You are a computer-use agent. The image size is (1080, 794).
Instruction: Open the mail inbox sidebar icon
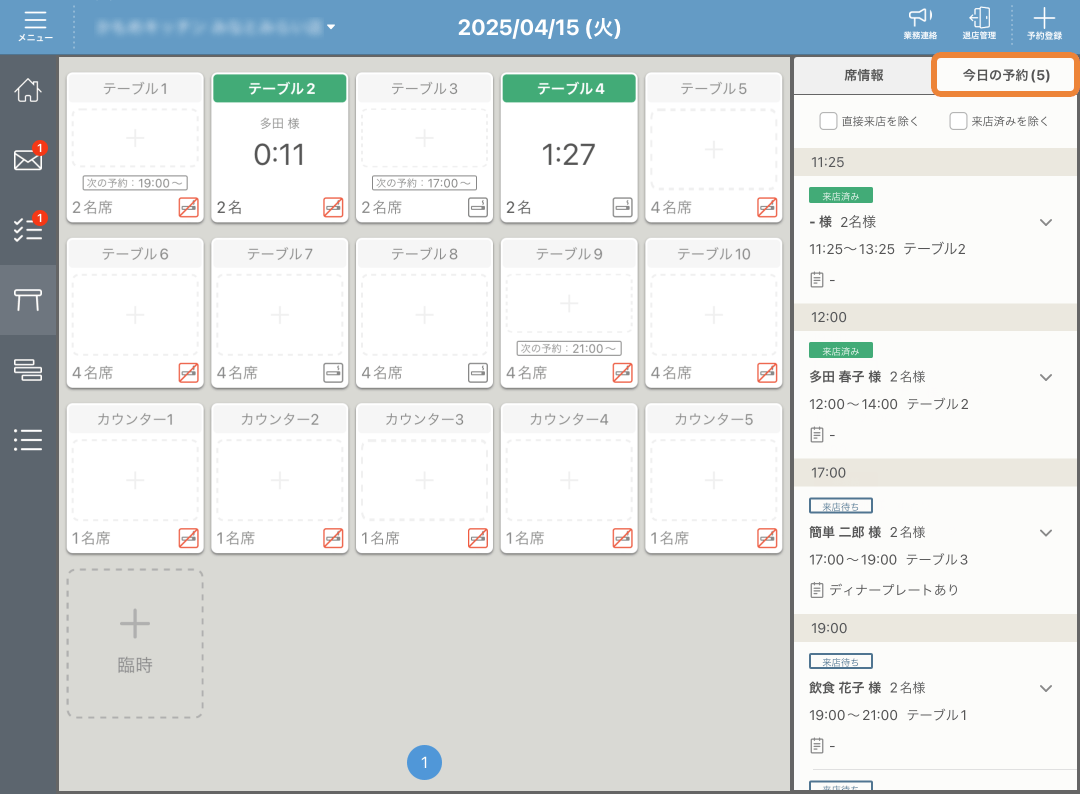tap(28, 160)
